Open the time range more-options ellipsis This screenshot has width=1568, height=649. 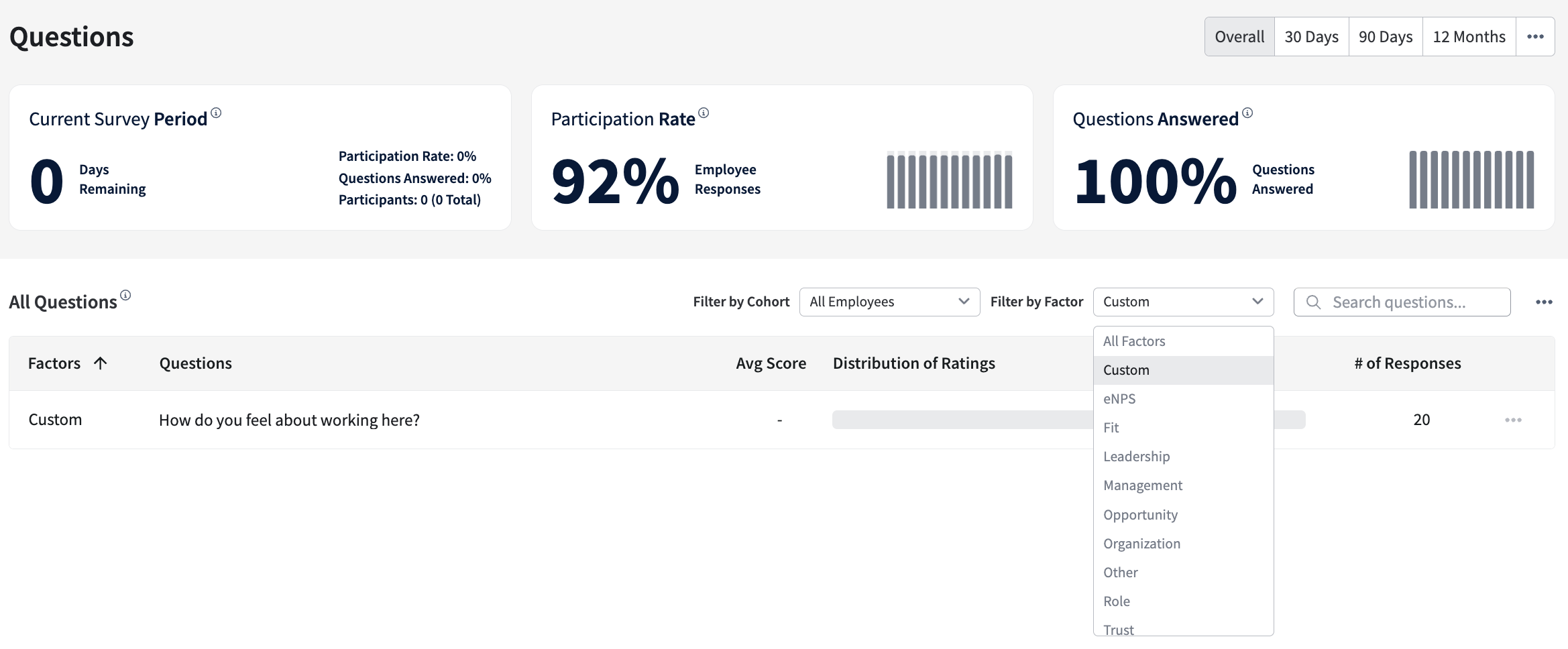coord(1535,37)
